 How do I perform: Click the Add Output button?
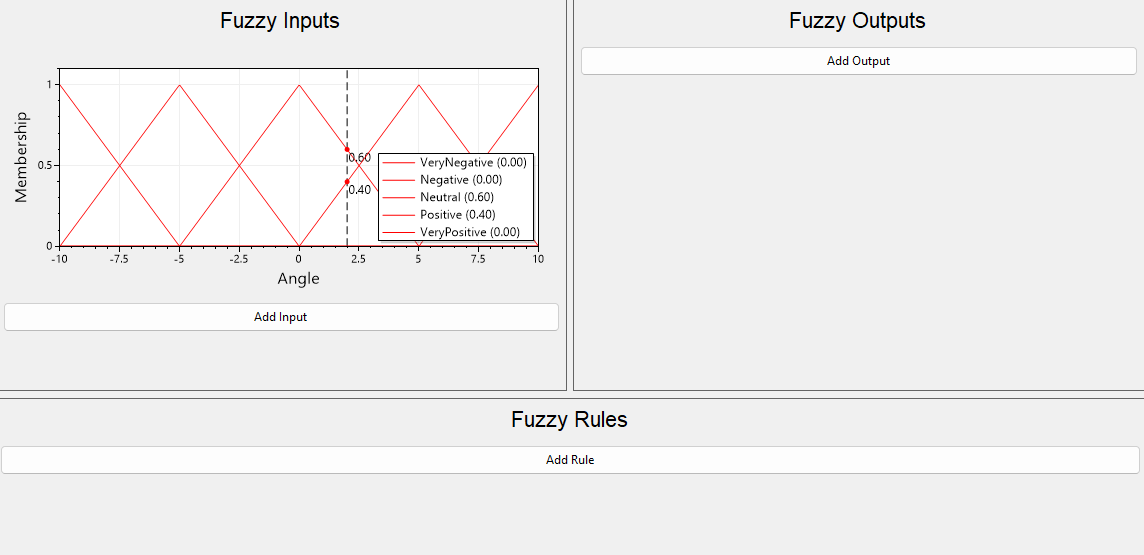859,61
